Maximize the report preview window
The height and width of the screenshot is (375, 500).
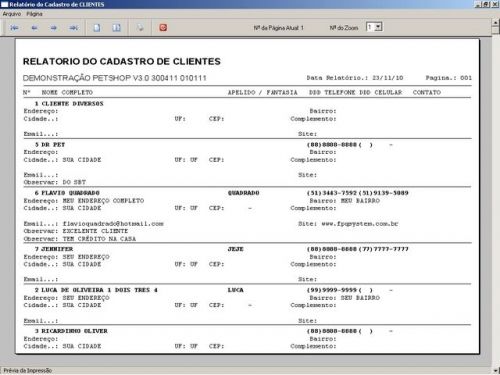click(x=486, y=4)
